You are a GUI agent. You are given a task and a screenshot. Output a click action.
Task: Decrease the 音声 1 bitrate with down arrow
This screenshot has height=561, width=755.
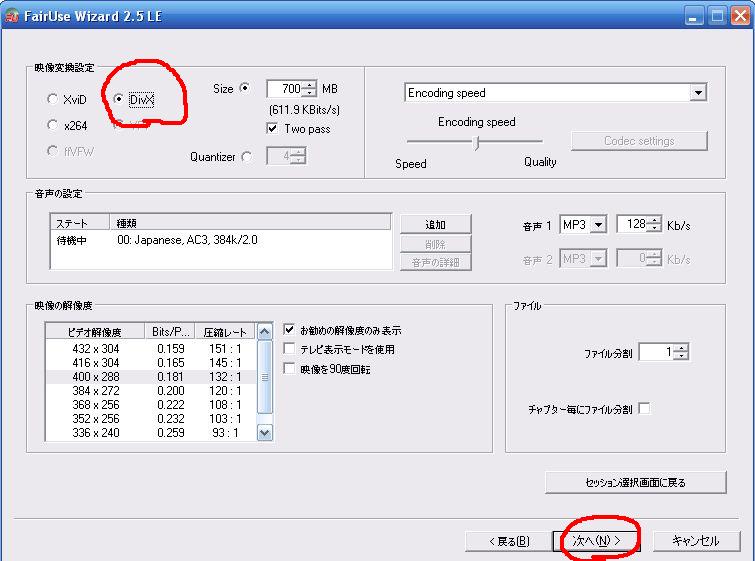point(653,228)
